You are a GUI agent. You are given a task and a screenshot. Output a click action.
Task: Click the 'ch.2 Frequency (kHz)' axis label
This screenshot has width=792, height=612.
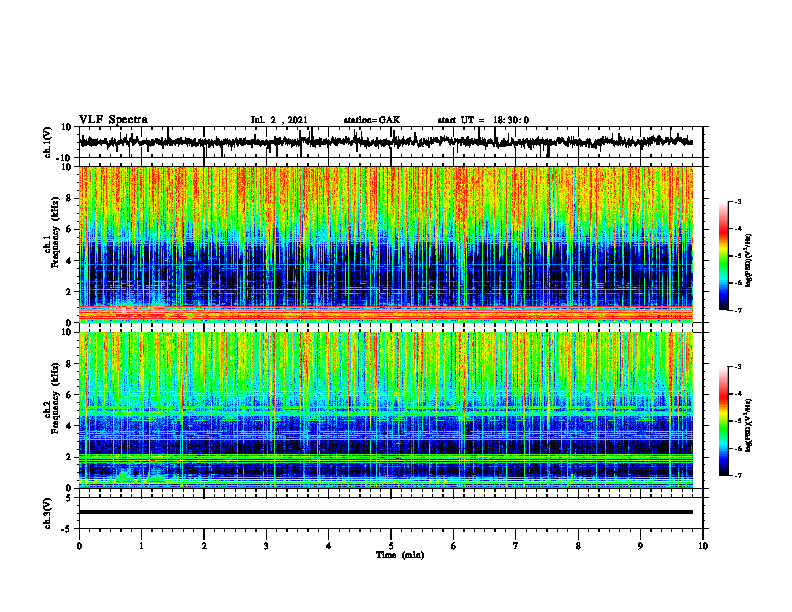click(52, 398)
